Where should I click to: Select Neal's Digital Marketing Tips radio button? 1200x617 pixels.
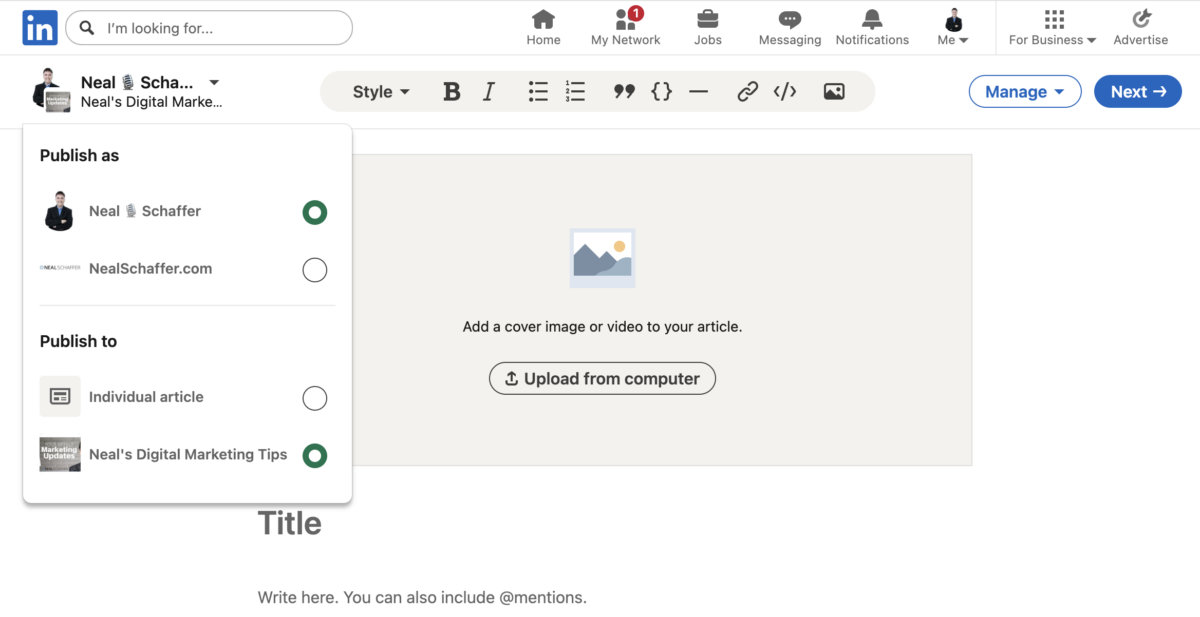point(314,456)
